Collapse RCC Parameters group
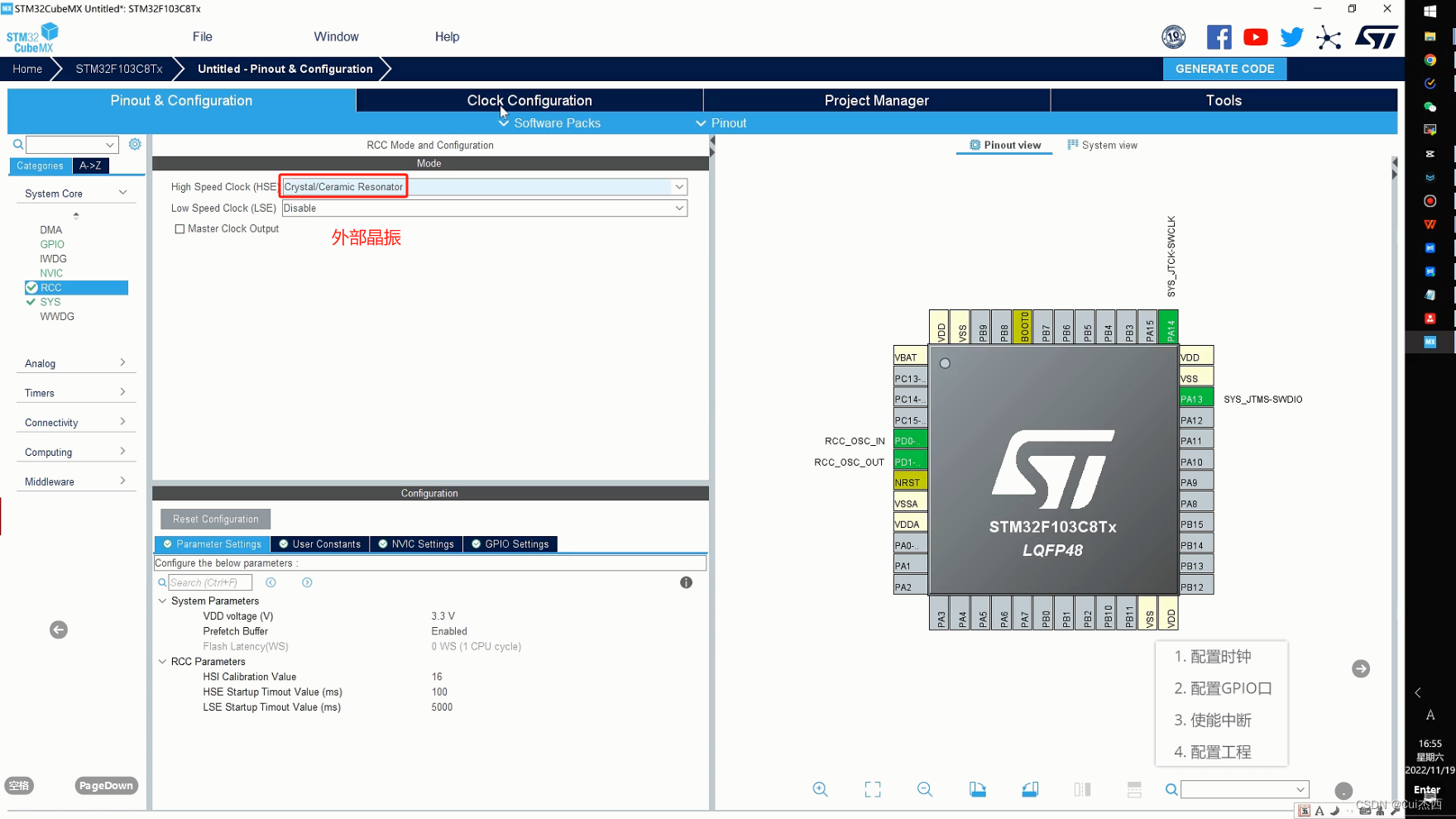 (162, 661)
